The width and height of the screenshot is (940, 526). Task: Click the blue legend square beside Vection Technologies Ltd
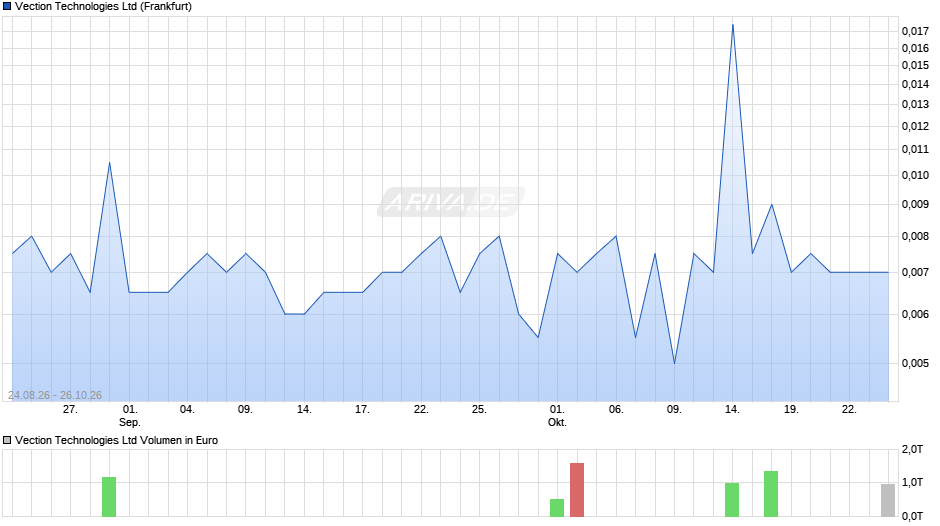coord(7,7)
